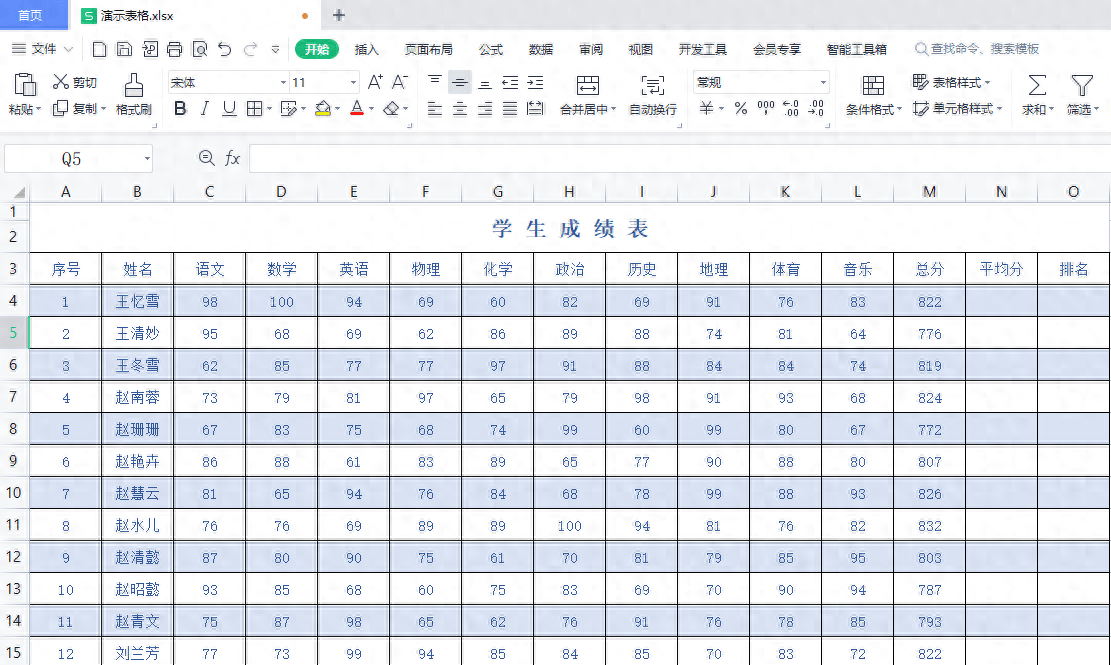Add new document tab with plus
The image size is (1111, 665).
(339, 15)
